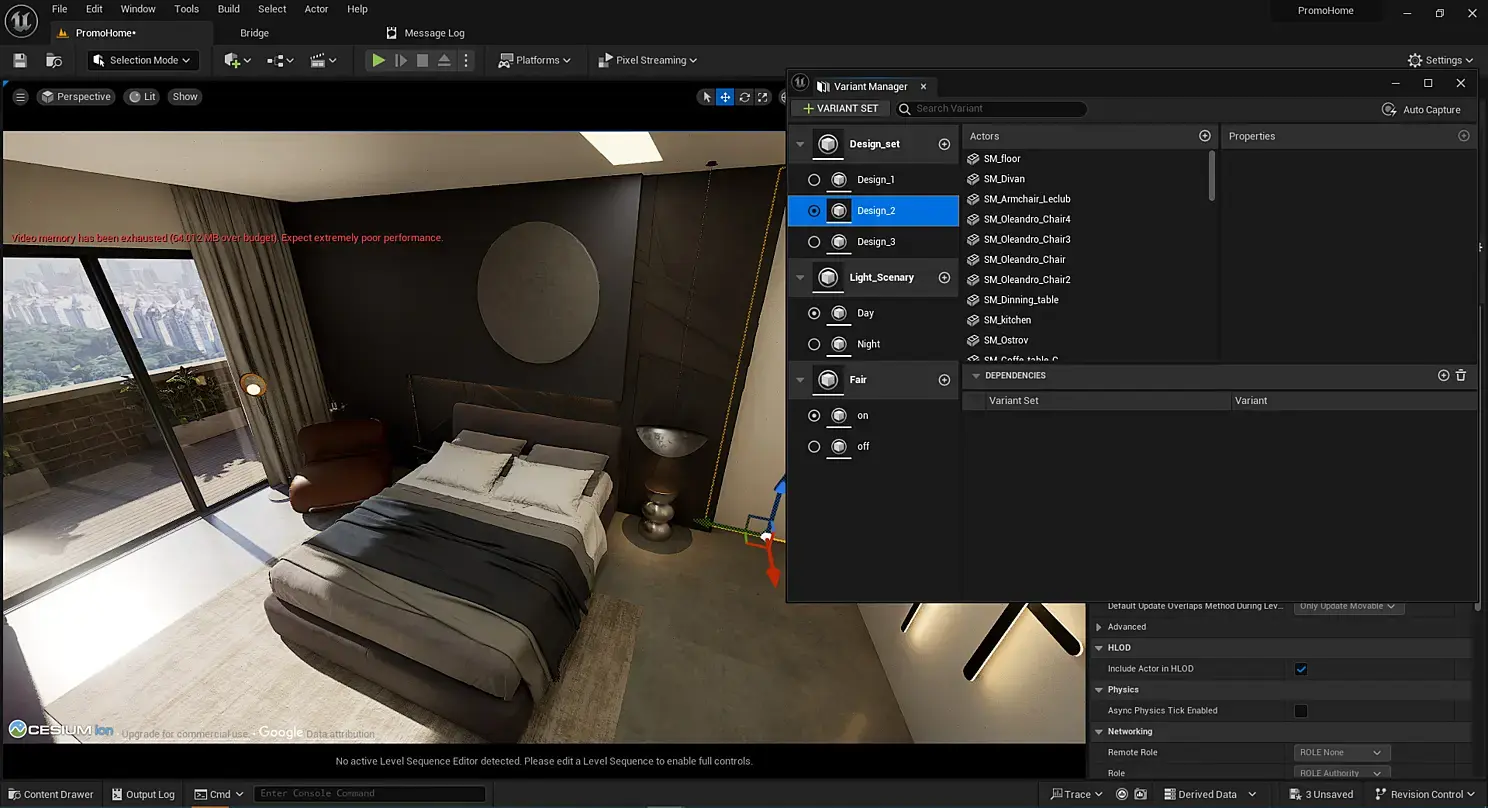Collapse the Light_Scenary variant set
This screenshot has height=808, width=1488.
pyautogui.click(x=800, y=278)
